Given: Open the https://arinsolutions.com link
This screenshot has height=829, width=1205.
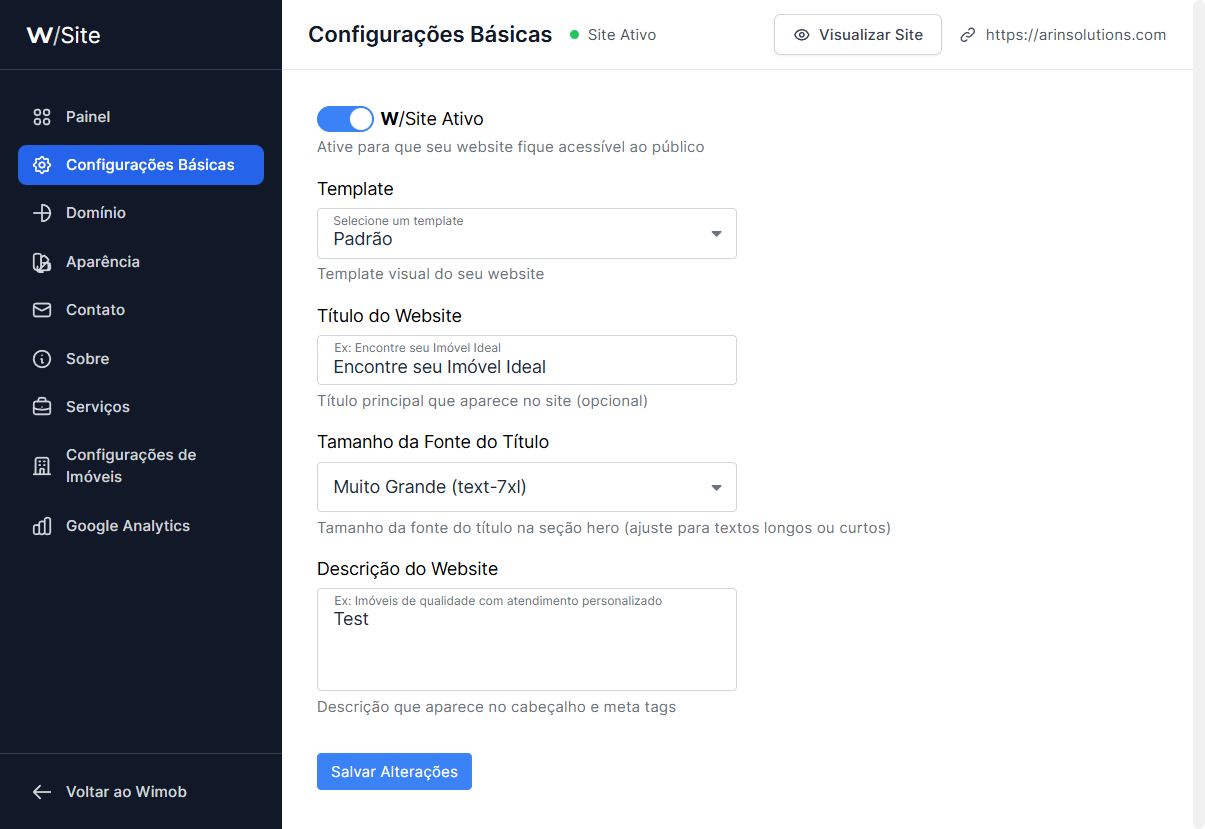Looking at the screenshot, I should coord(1076,35).
